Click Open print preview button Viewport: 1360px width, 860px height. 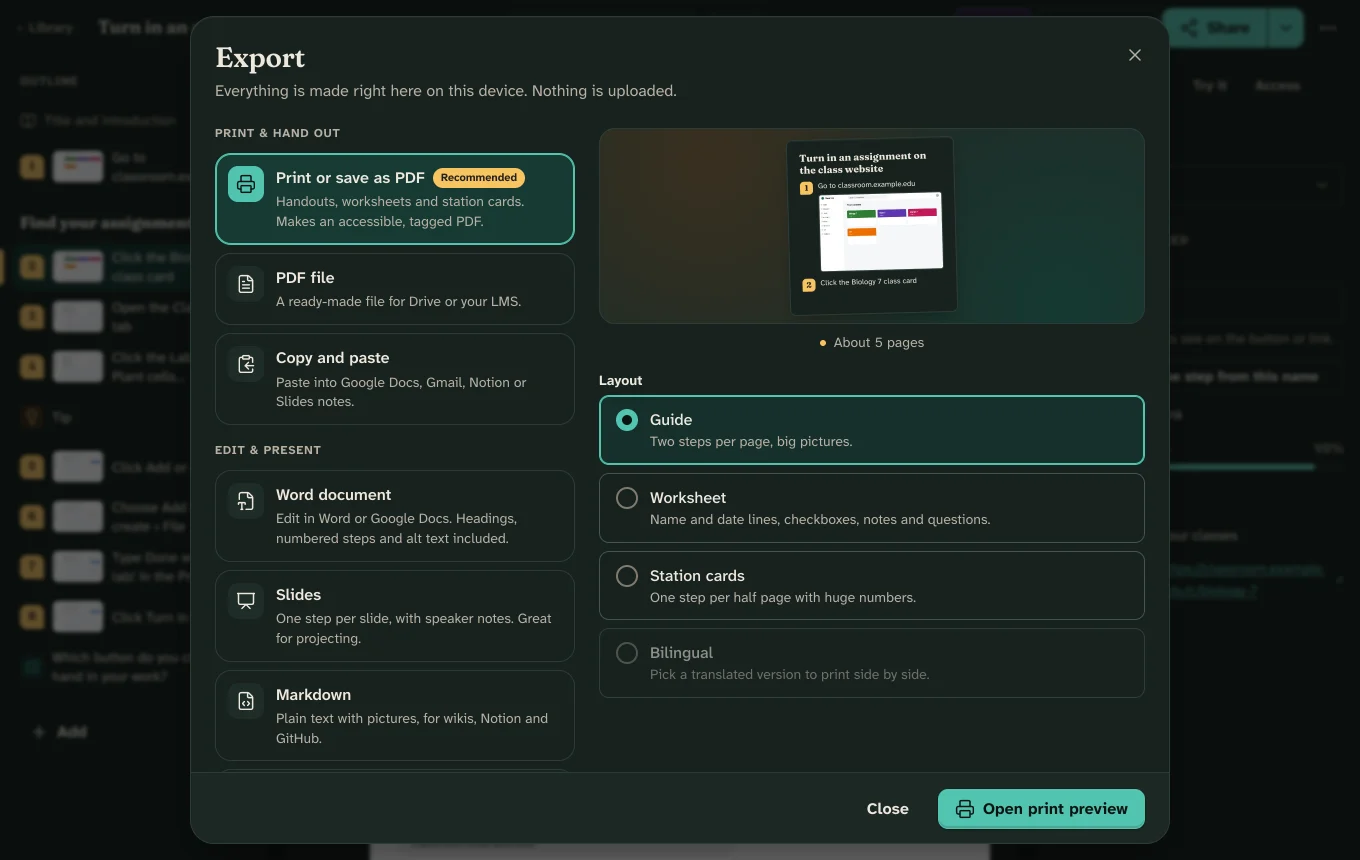pos(1041,809)
